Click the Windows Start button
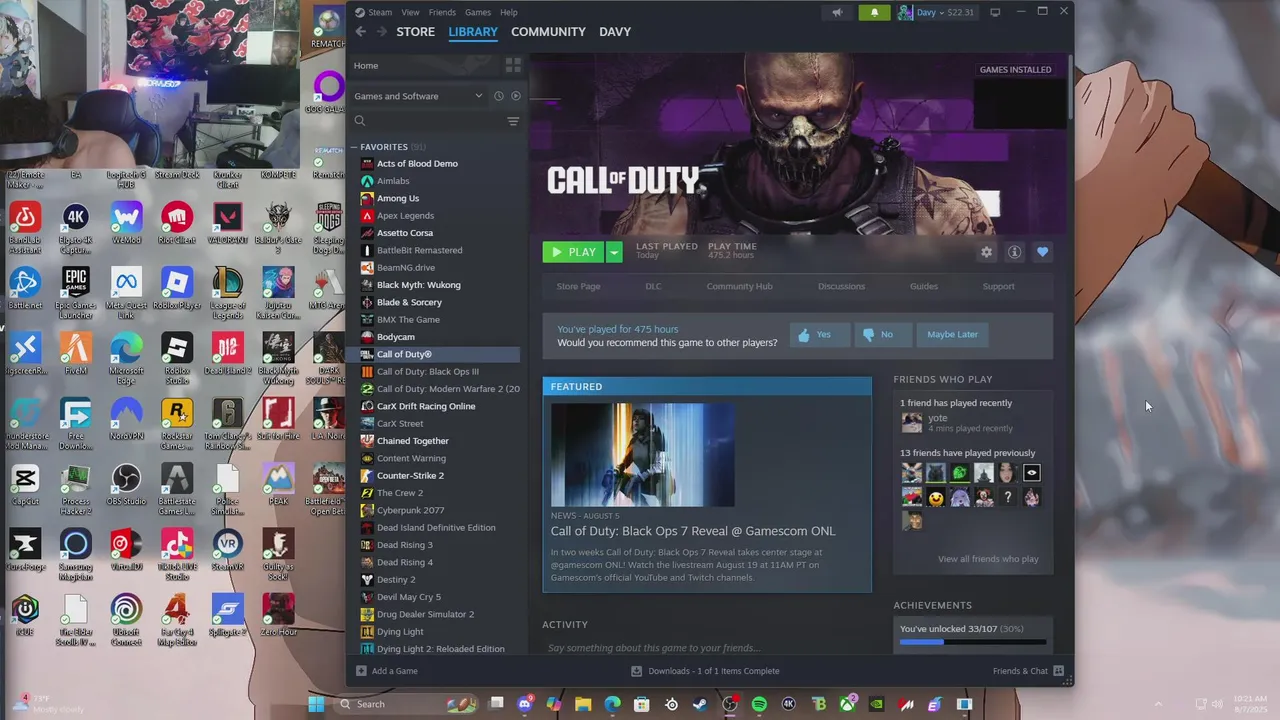The height and width of the screenshot is (720, 1280). [x=316, y=704]
